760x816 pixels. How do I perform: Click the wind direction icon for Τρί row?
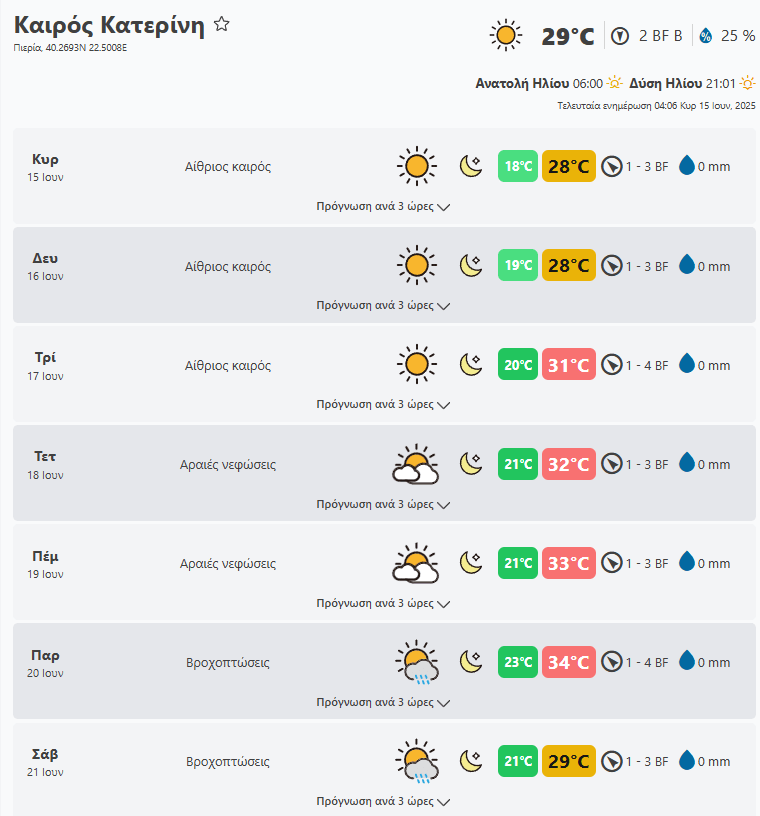point(612,365)
